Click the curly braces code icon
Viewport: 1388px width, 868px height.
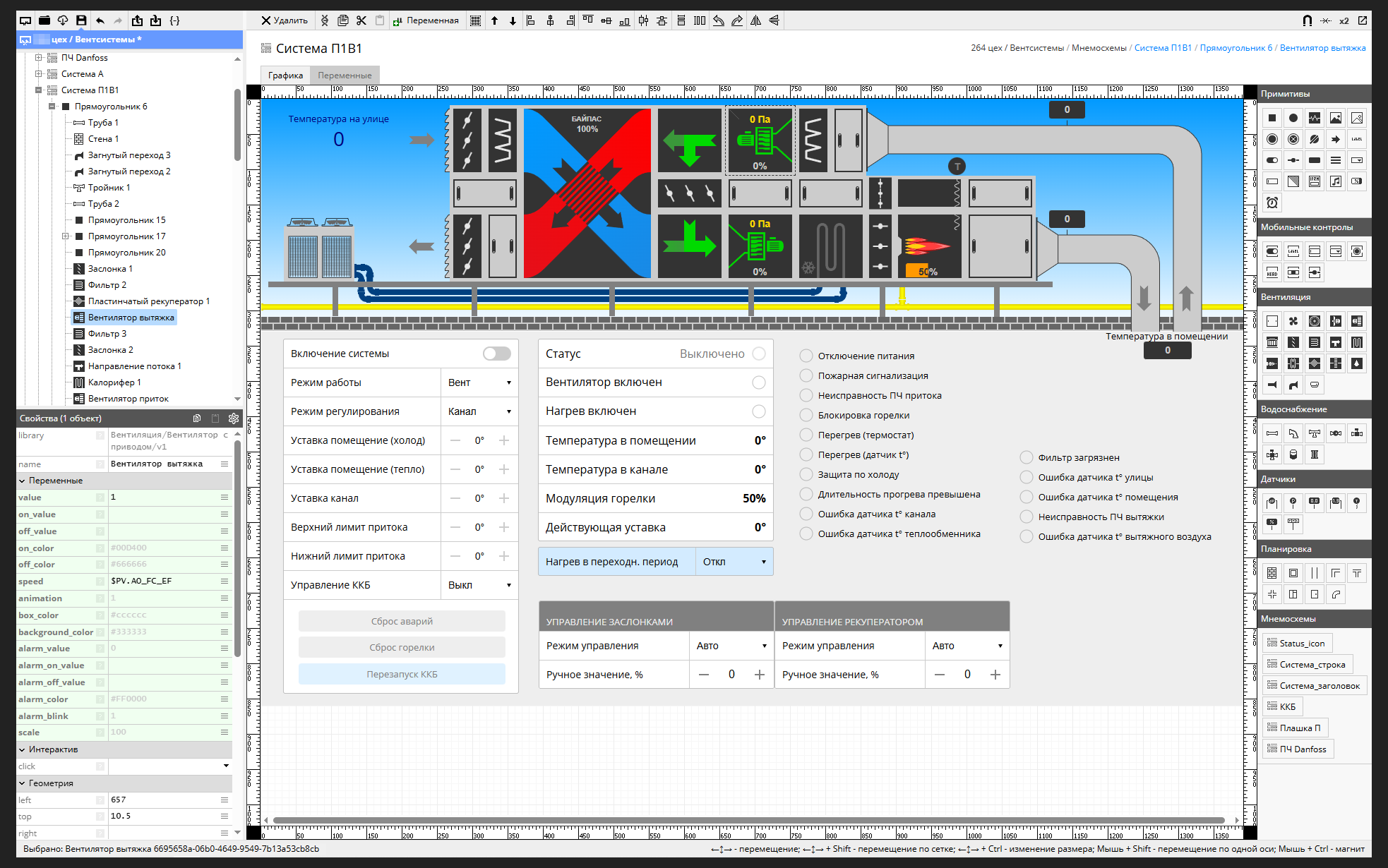pyautogui.click(x=174, y=20)
